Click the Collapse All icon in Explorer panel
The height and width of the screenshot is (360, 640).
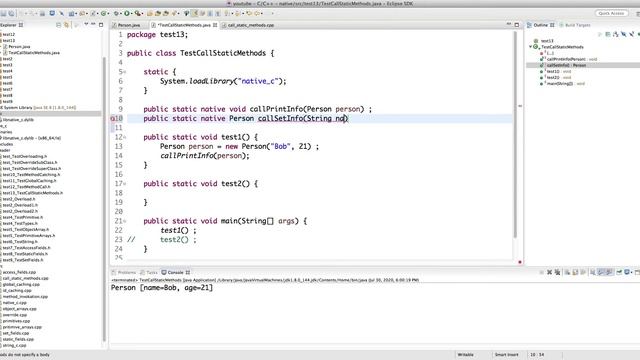tap(58, 25)
